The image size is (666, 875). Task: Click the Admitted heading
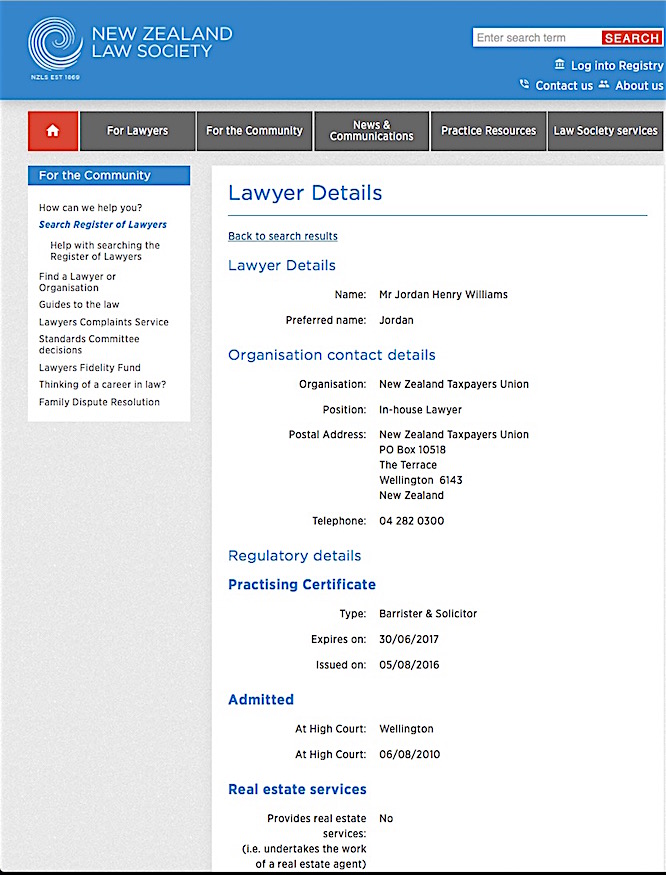261,700
